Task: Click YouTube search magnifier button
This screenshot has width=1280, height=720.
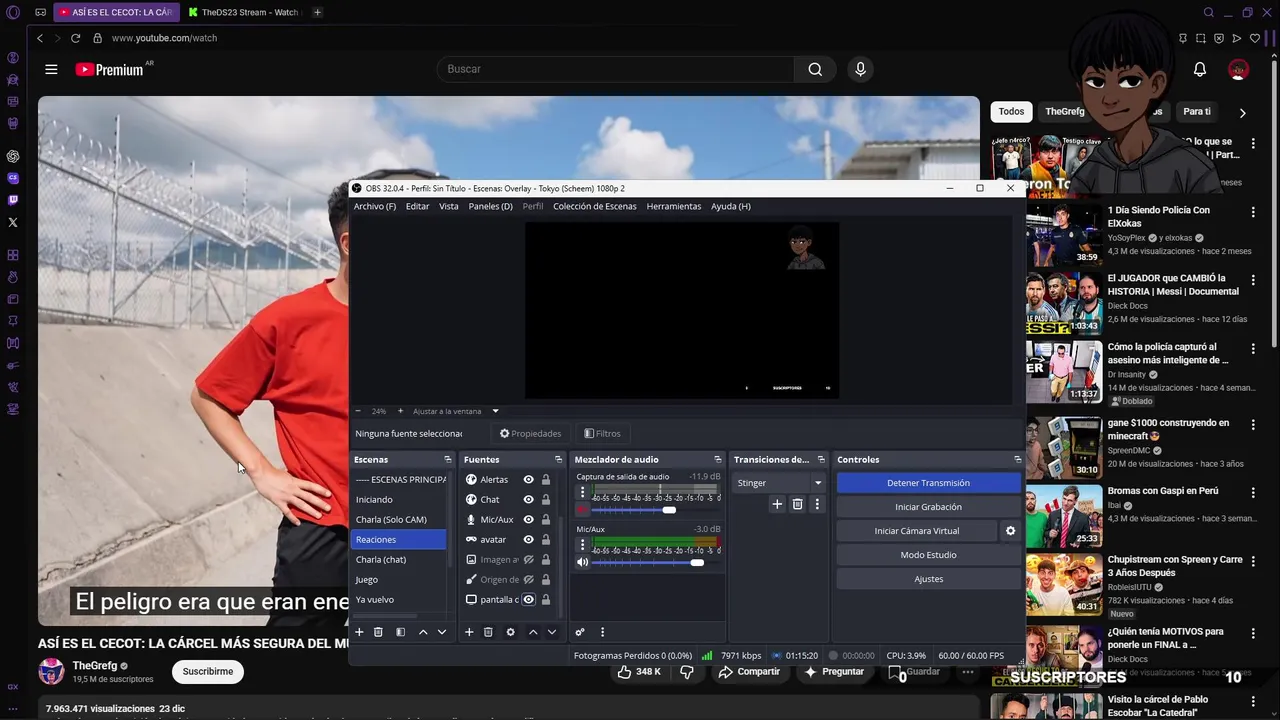Action: pos(815,69)
